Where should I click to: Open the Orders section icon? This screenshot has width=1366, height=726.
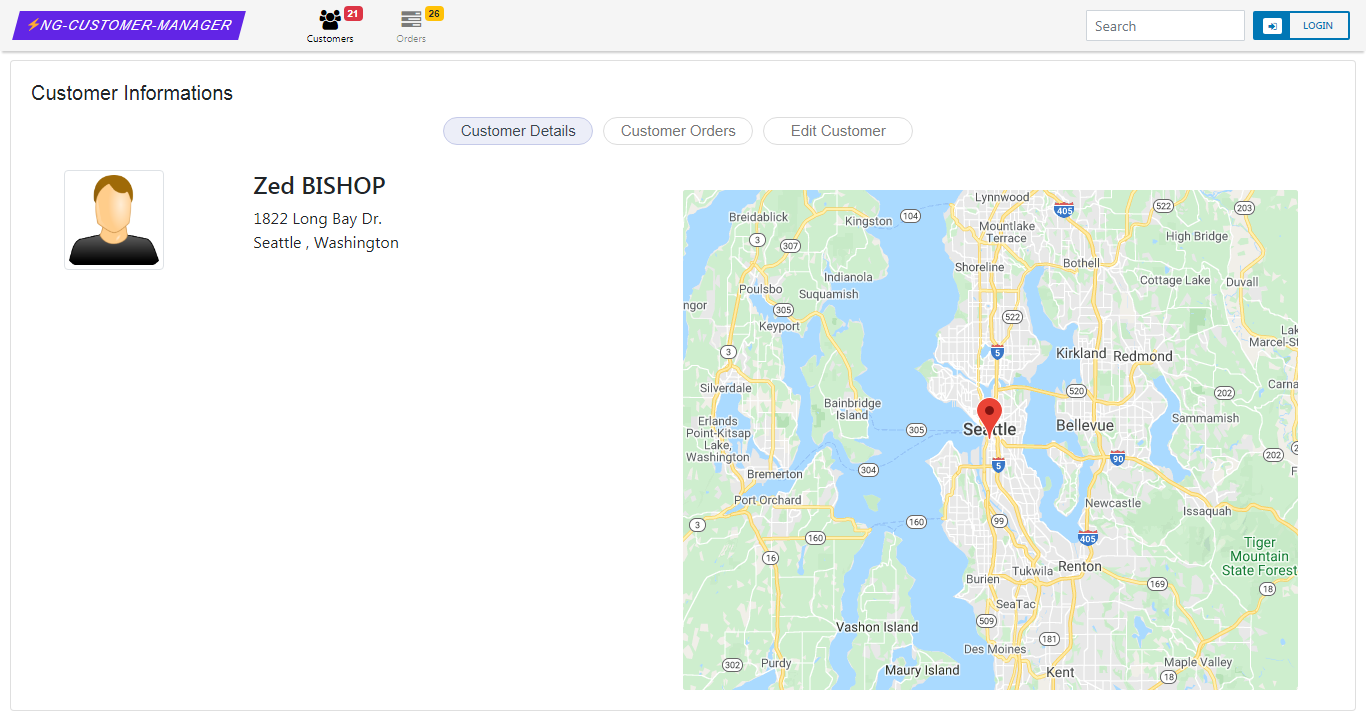tap(411, 19)
